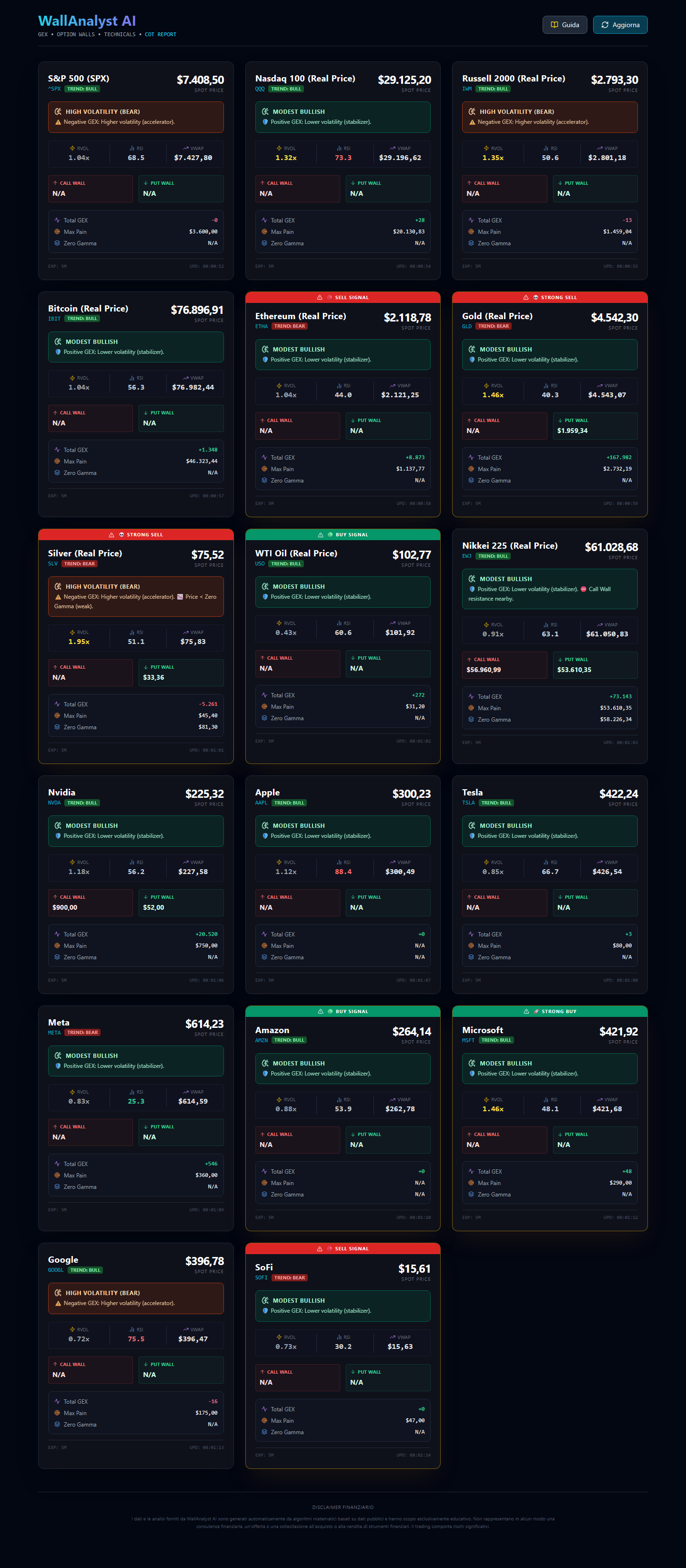The width and height of the screenshot is (686, 1568).
Task: Click the VWAP trend icon on Russell 2000 card
Action: [x=600, y=149]
